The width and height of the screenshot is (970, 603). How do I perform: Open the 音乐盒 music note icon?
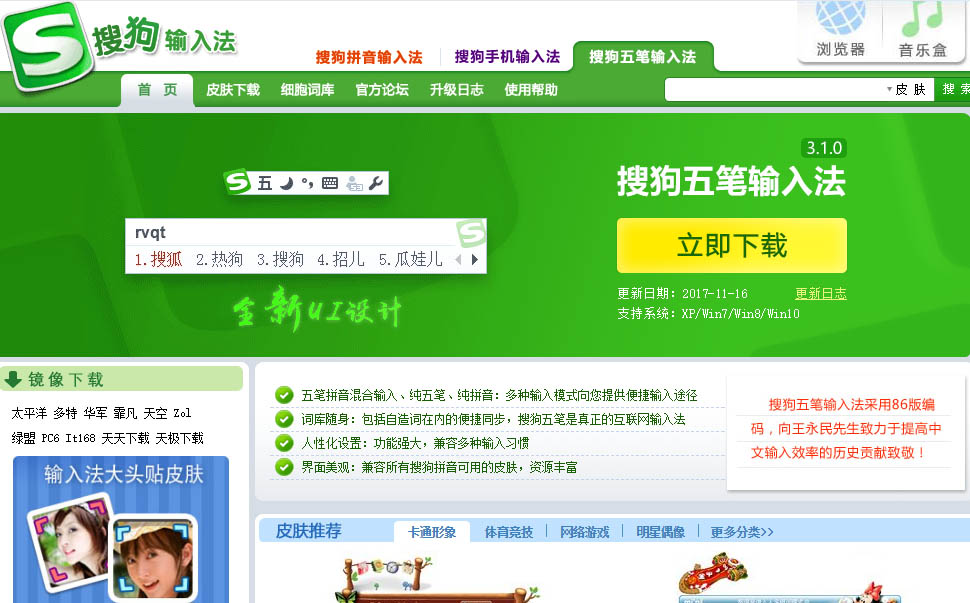pos(922,19)
